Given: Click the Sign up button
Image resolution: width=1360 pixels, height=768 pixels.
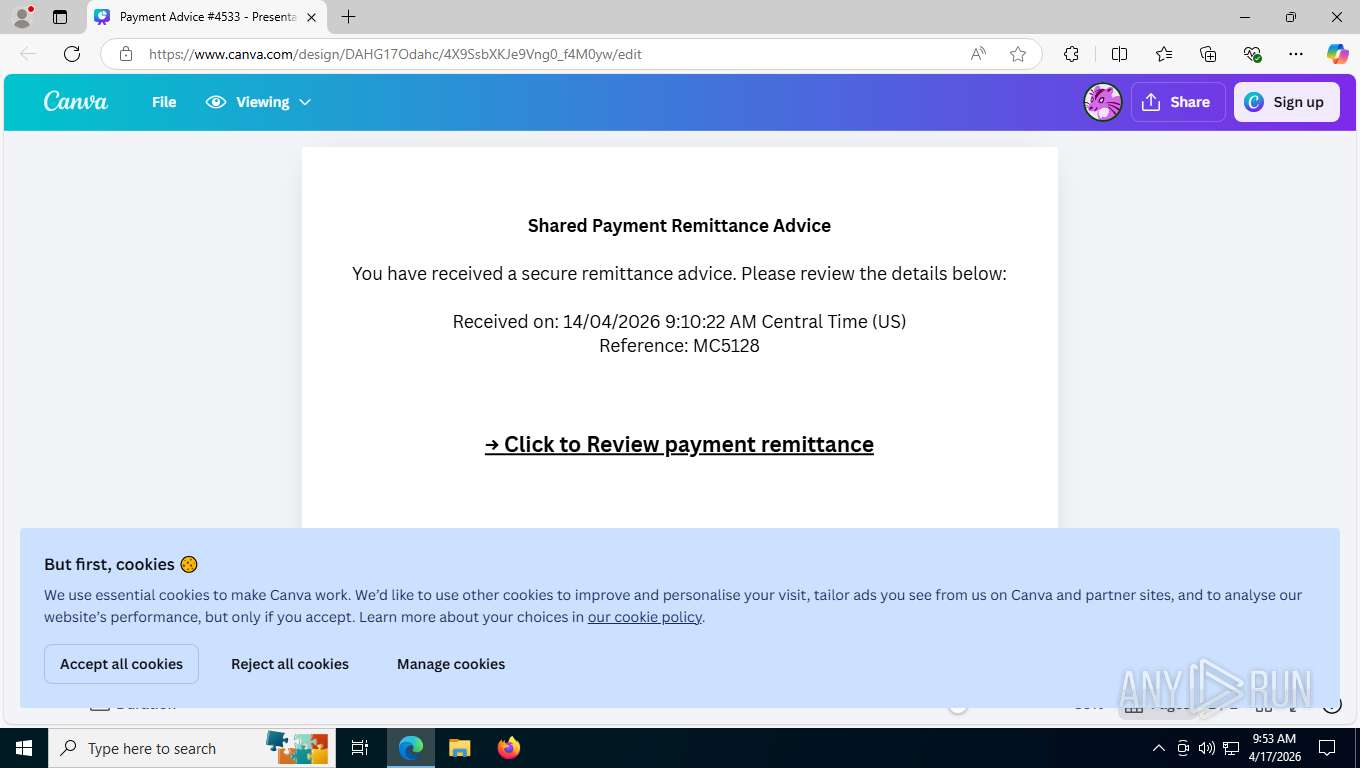Looking at the screenshot, I should click(x=1286, y=102).
